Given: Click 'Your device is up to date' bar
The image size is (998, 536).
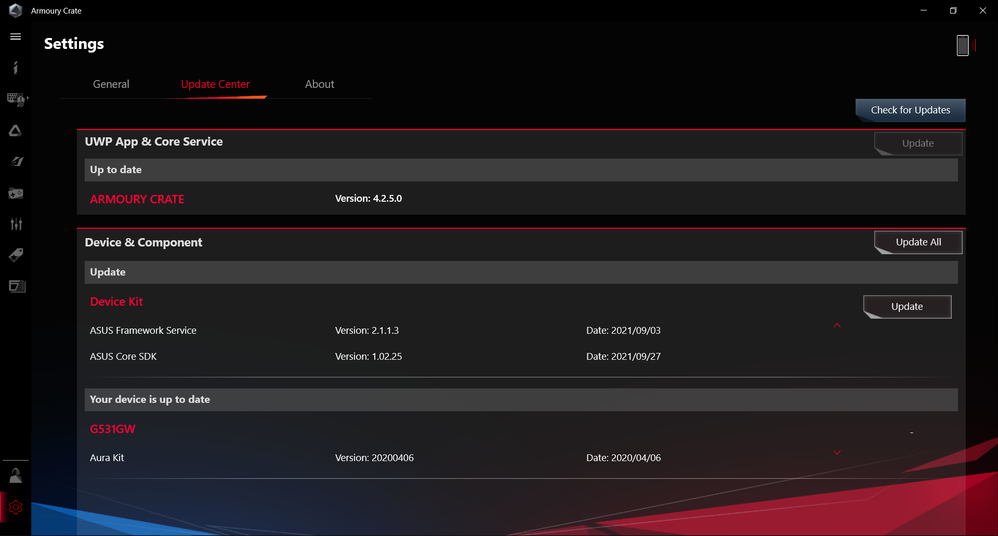Looking at the screenshot, I should click(x=521, y=400).
